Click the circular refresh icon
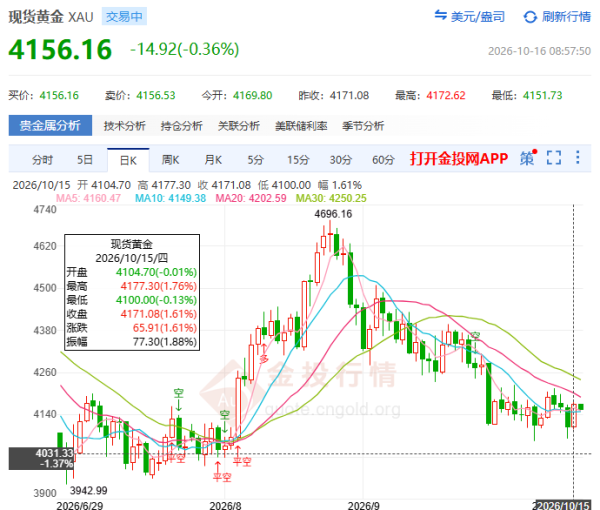The image size is (600, 510). pyautogui.click(x=530, y=17)
